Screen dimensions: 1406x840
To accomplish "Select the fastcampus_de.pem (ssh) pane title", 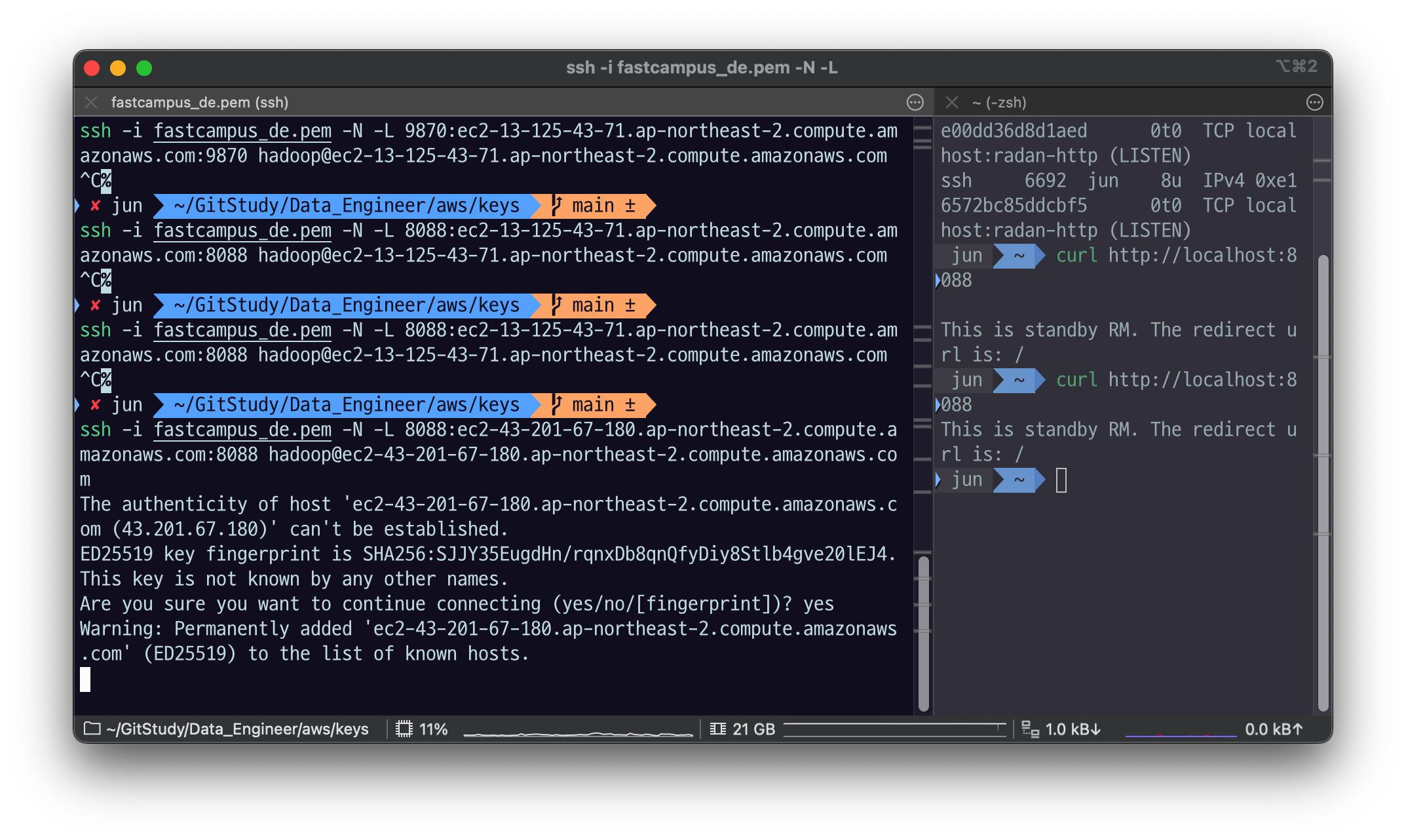I will pos(200,102).
